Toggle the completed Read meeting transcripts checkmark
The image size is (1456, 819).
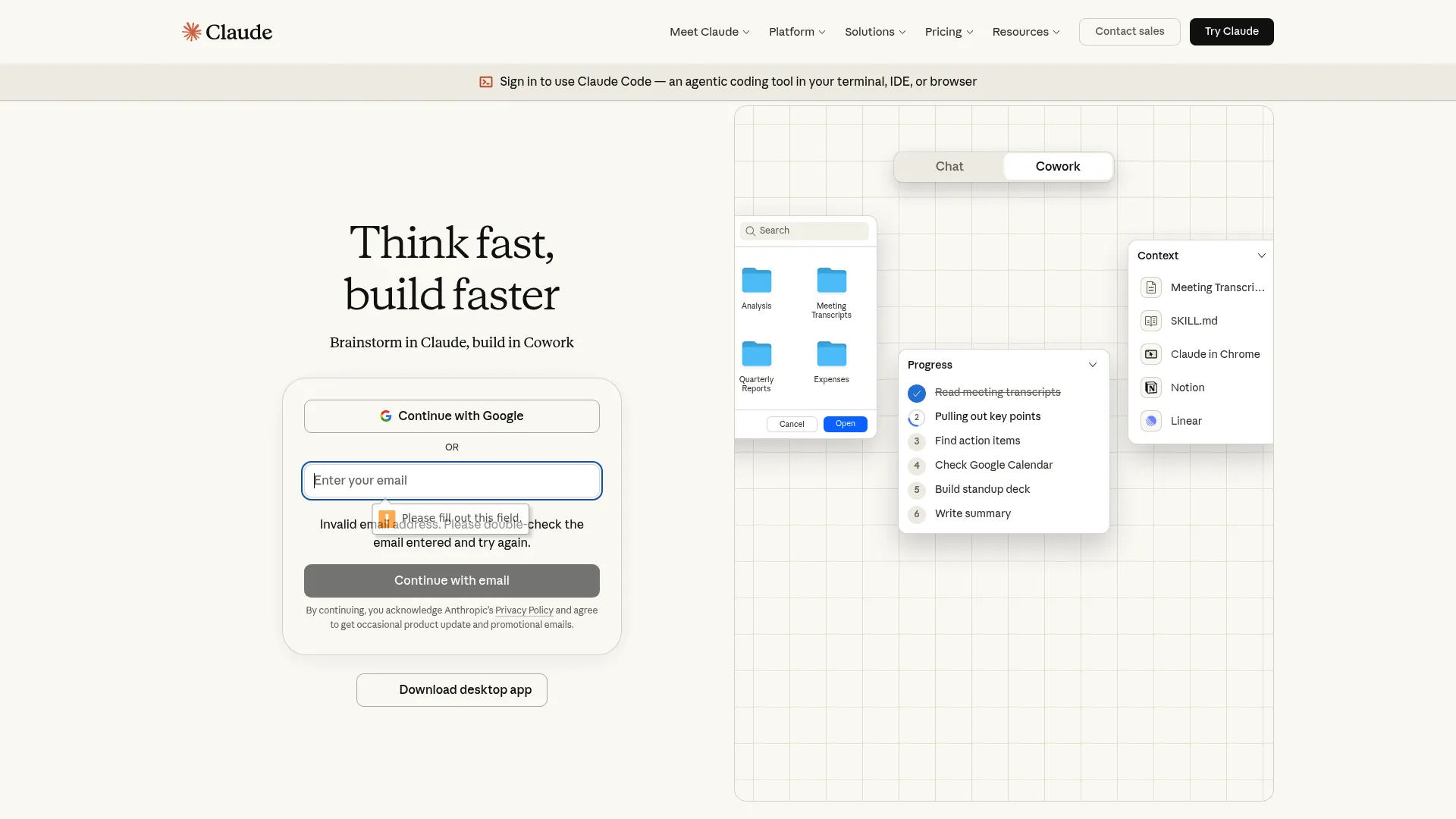pyautogui.click(x=917, y=393)
